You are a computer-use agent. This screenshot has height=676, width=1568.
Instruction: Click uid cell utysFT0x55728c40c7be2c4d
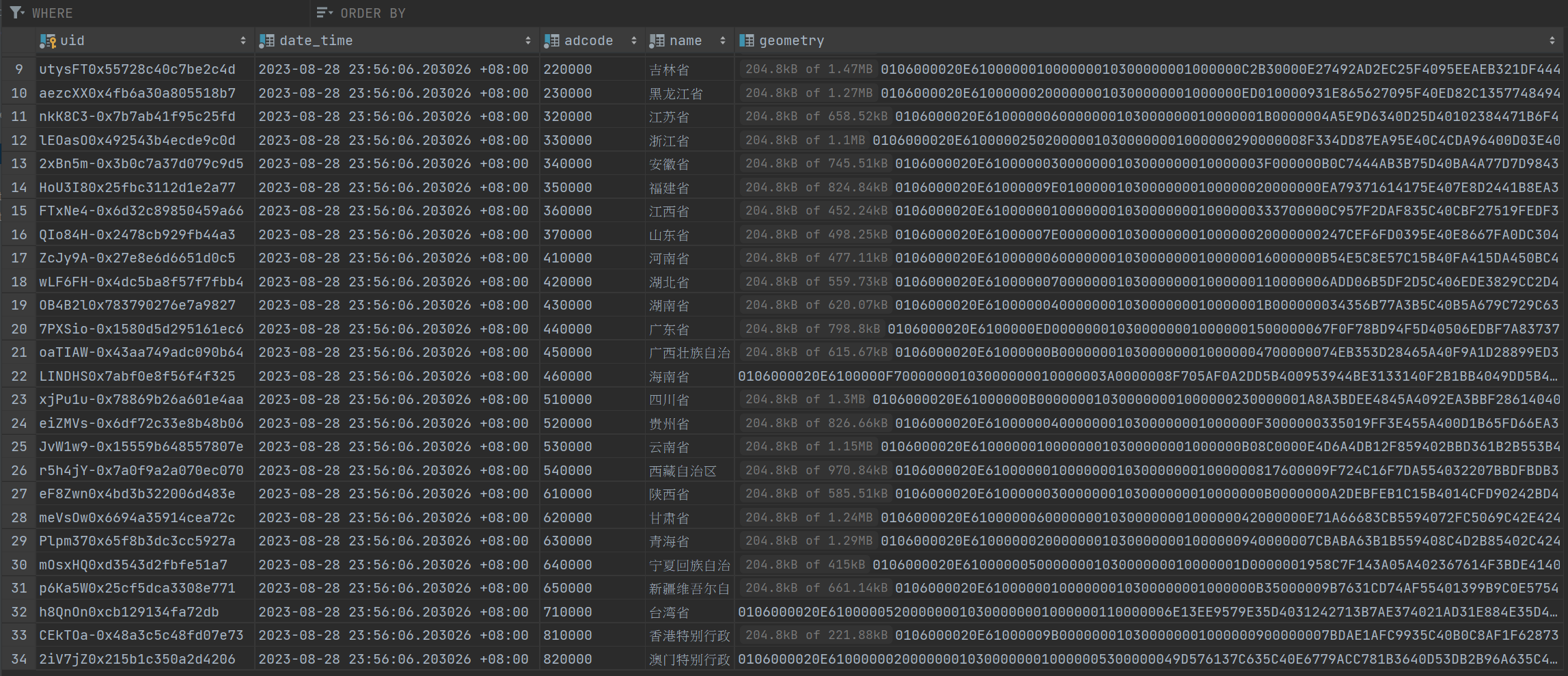(x=145, y=70)
